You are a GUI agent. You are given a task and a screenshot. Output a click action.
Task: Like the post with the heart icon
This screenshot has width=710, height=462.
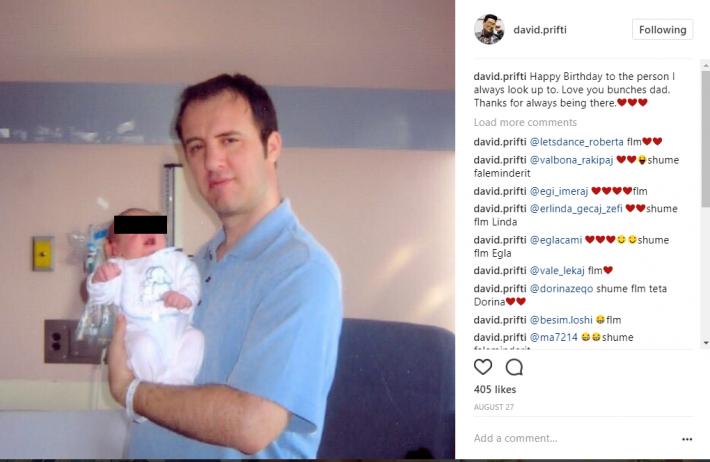[483, 366]
